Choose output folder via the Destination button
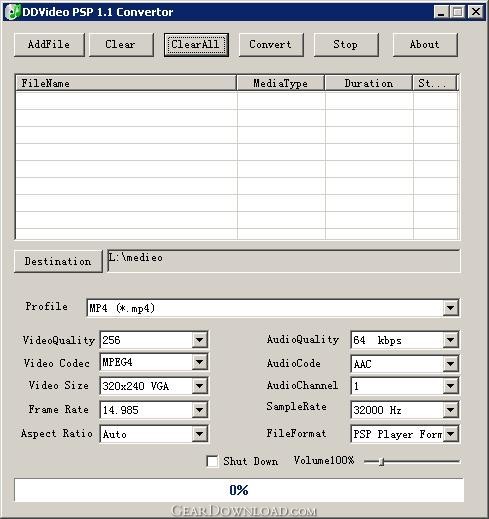Viewport: 489px width, 519px height. point(58,261)
